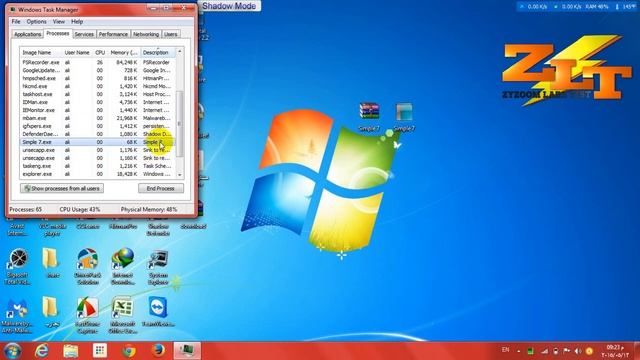Select the FSRecorder.exe process row

98,62
